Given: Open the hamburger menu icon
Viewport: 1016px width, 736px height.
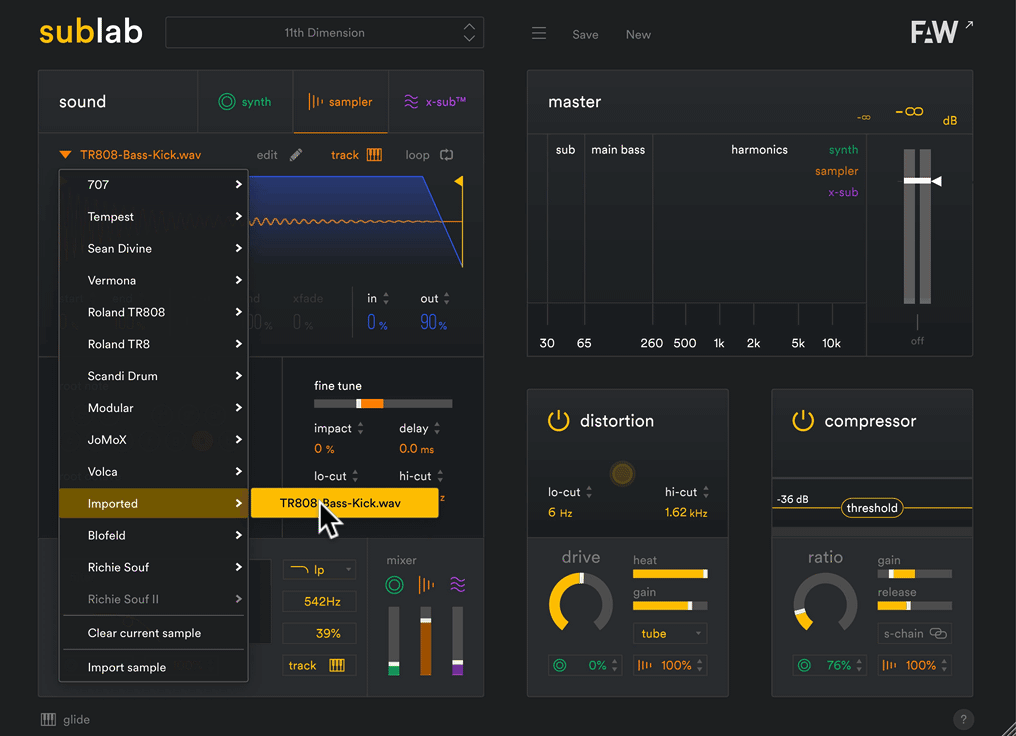Looking at the screenshot, I should (538, 34).
